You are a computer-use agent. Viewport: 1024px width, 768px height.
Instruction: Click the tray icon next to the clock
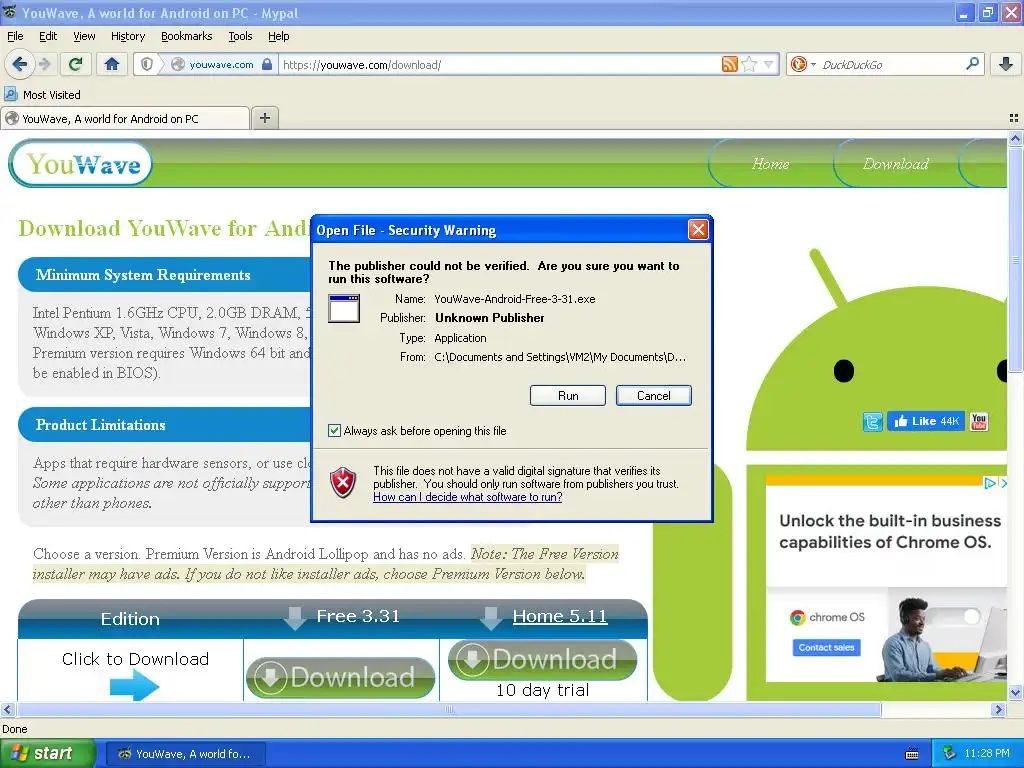point(950,754)
